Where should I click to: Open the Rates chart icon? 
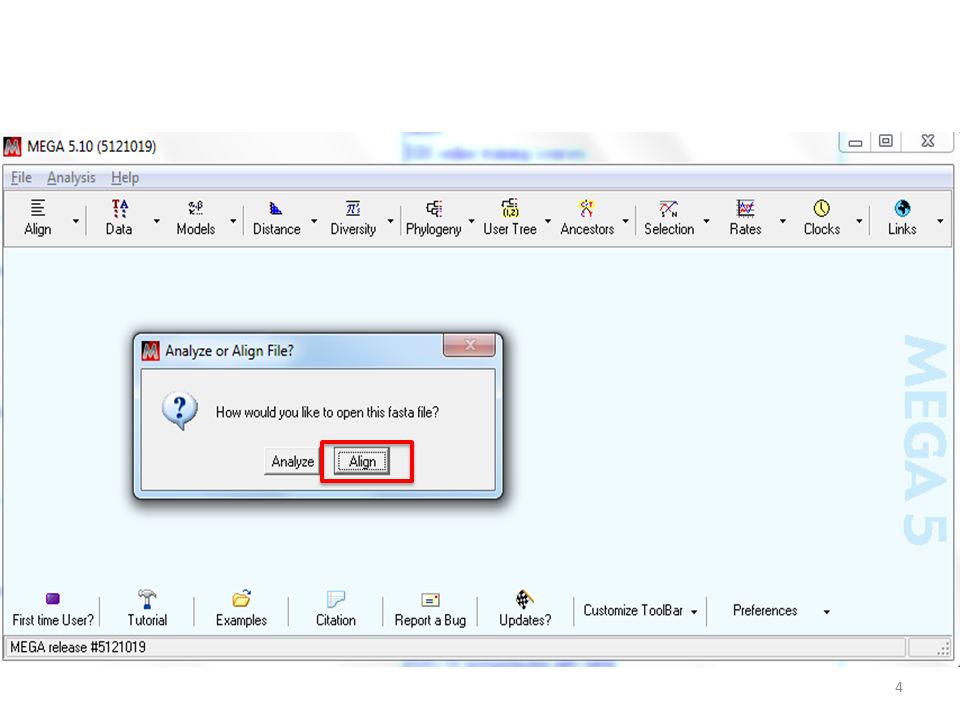click(x=745, y=208)
